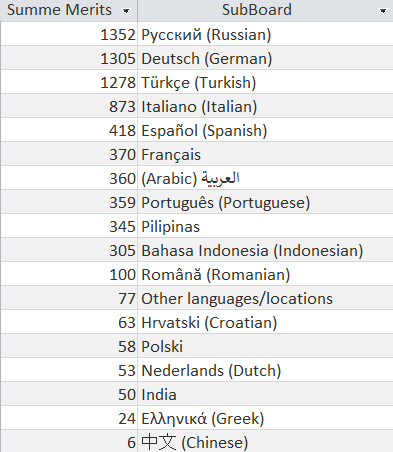The image size is (393, 452).
Task: Click the Español (Spanish) cell
Action: point(265,130)
